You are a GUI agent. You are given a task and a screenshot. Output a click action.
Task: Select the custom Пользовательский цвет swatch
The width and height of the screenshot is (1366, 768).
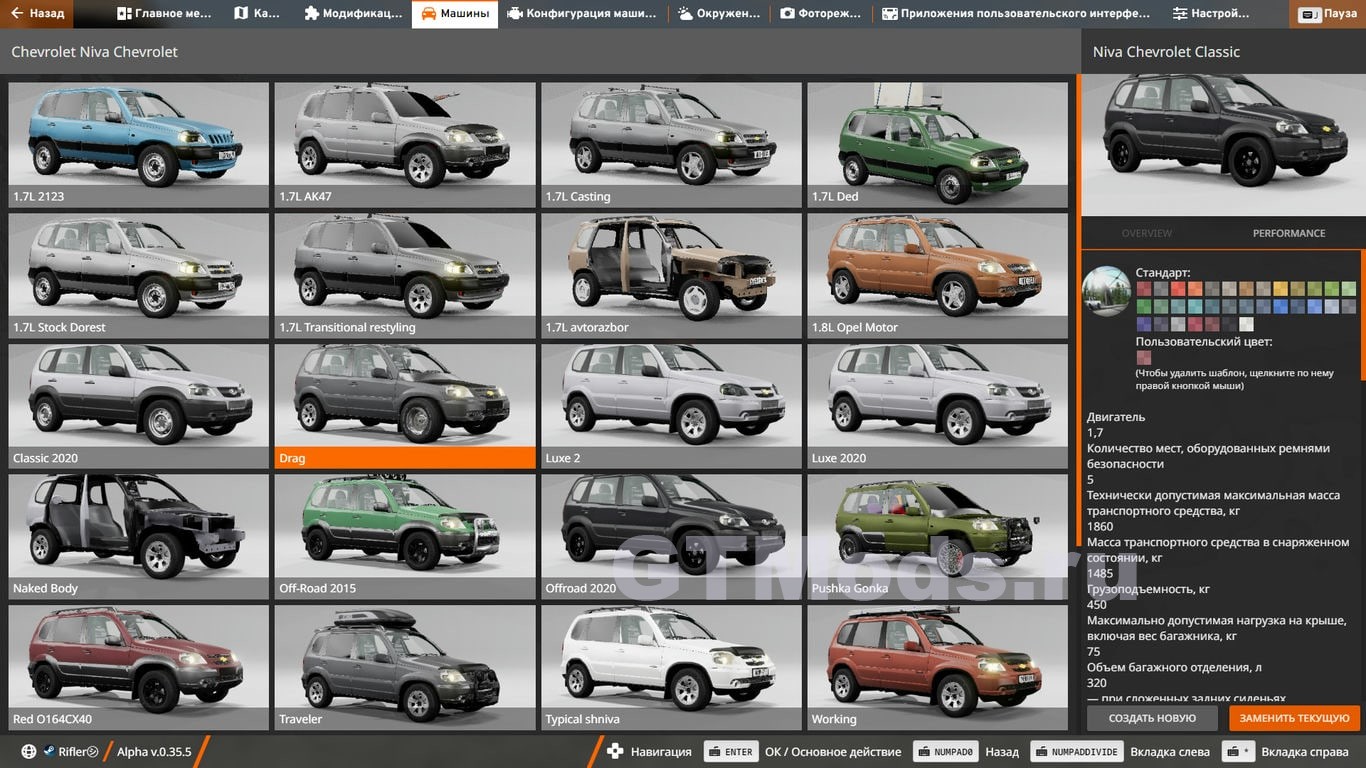(1143, 358)
